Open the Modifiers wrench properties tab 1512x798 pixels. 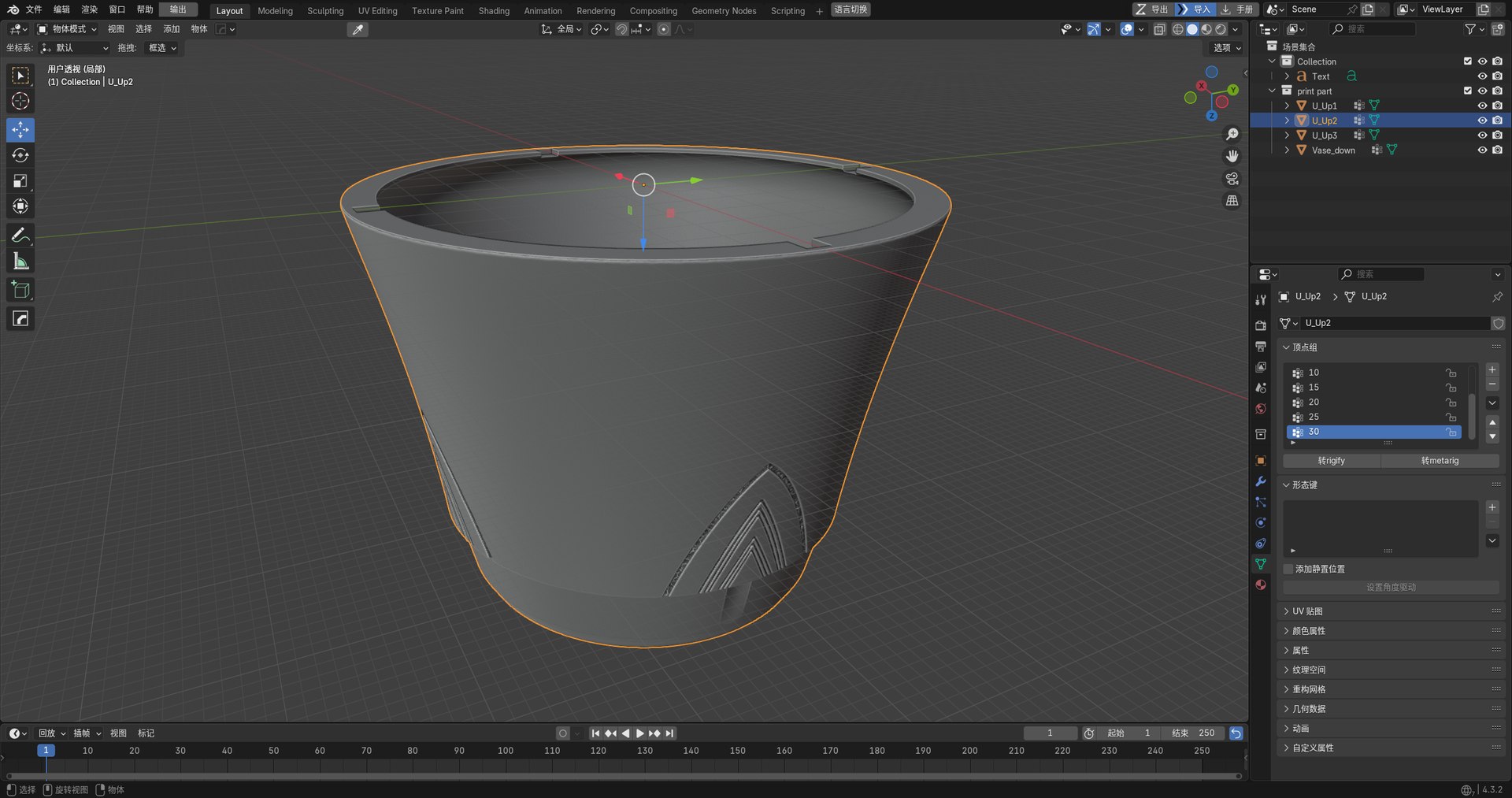pyautogui.click(x=1261, y=481)
